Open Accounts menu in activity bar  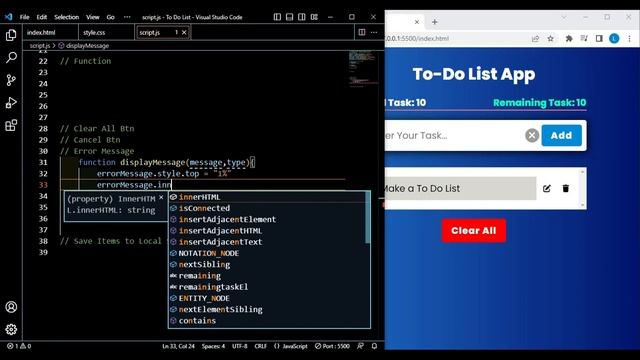[11, 307]
